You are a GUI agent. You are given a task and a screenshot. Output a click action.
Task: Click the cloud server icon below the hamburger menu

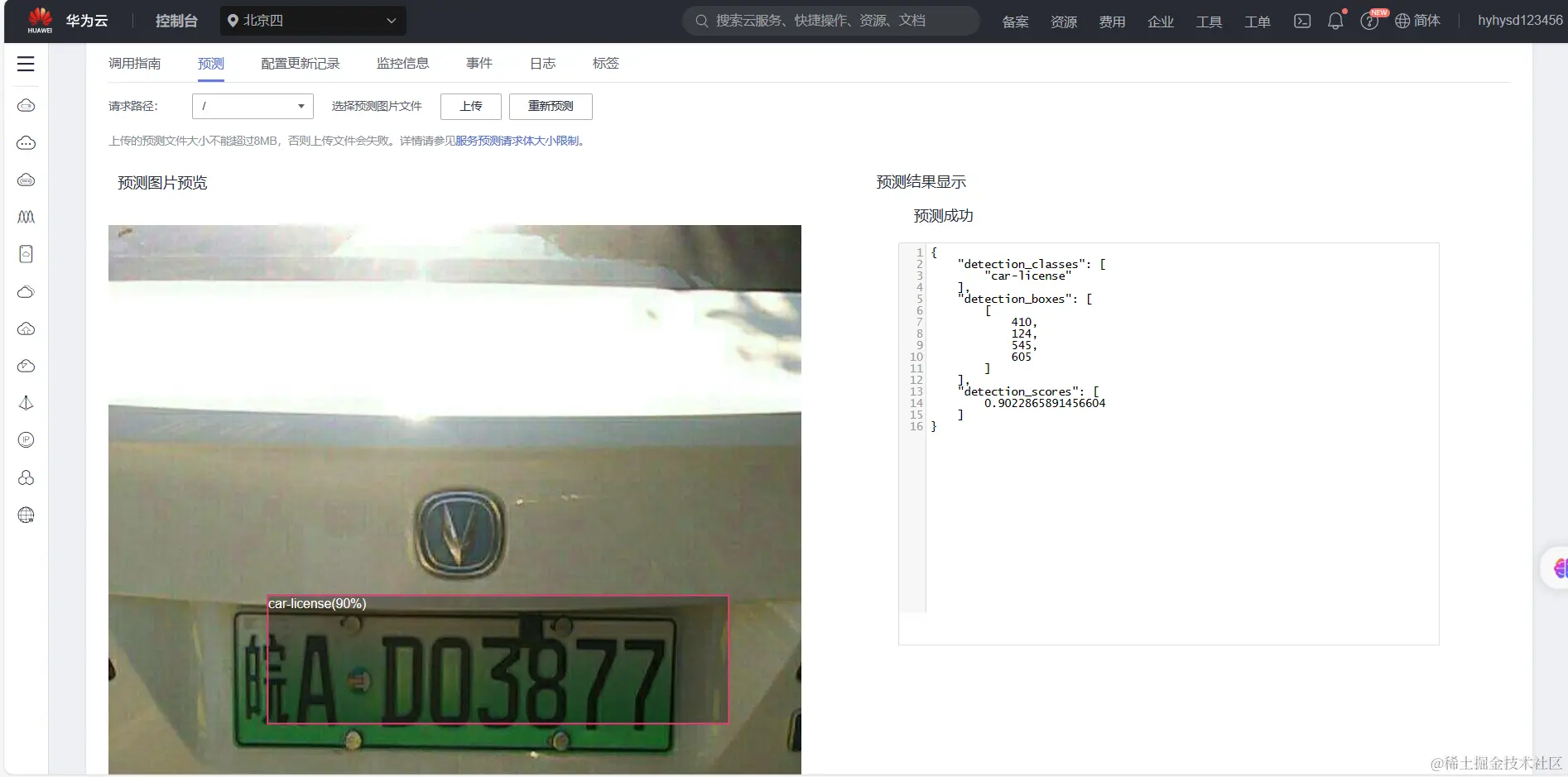coord(26,106)
